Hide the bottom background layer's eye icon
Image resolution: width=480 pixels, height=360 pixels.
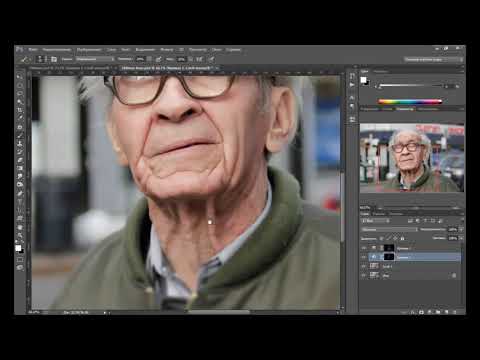tap(364, 275)
